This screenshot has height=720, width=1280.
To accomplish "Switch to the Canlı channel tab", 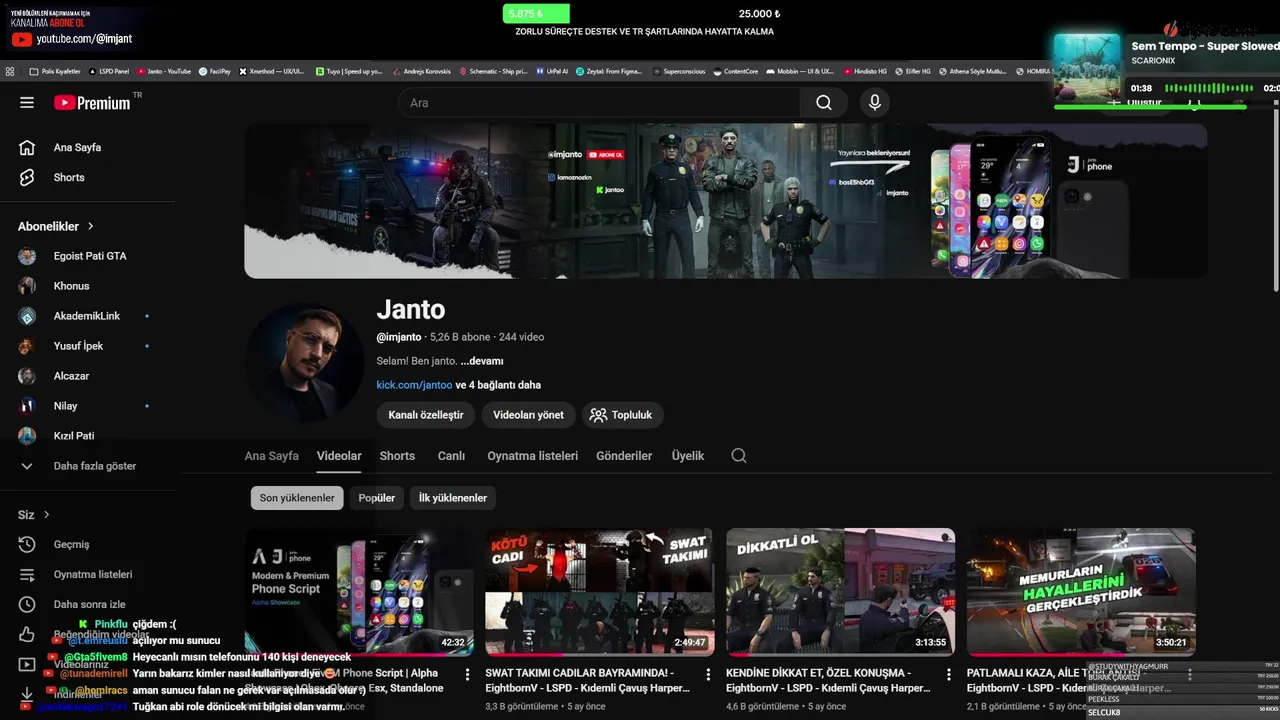I will 451,456.
